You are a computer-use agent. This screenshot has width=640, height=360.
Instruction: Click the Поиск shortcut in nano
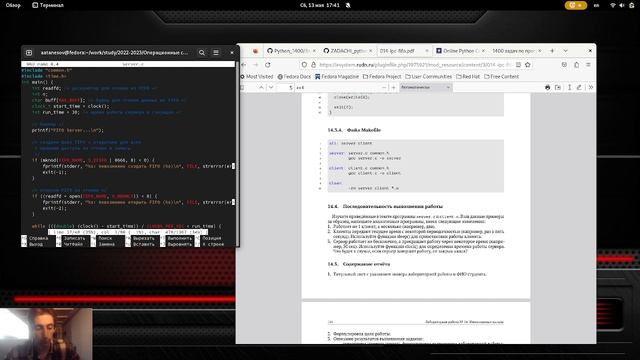(102, 238)
